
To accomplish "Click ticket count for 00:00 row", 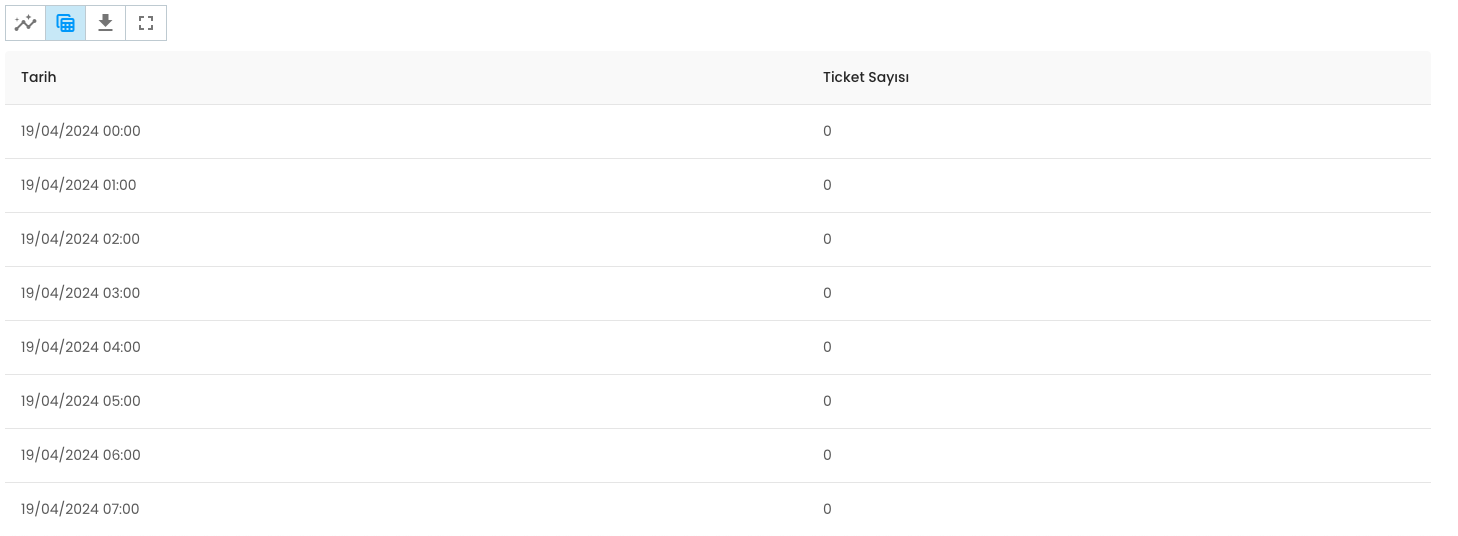I will pyautogui.click(x=827, y=131).
